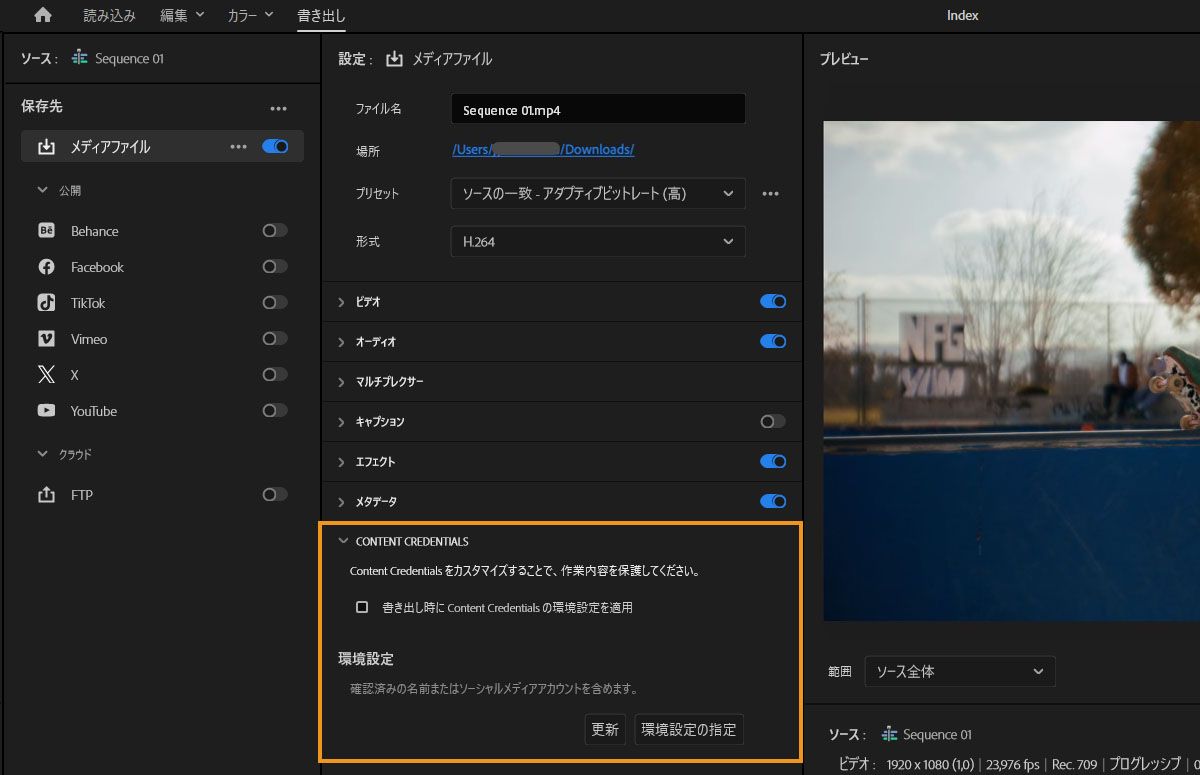This screenshot has width=1200, height=775.
Task: Open the 範囲 dropdown showing ソース全体
Action: coord(959,671)
